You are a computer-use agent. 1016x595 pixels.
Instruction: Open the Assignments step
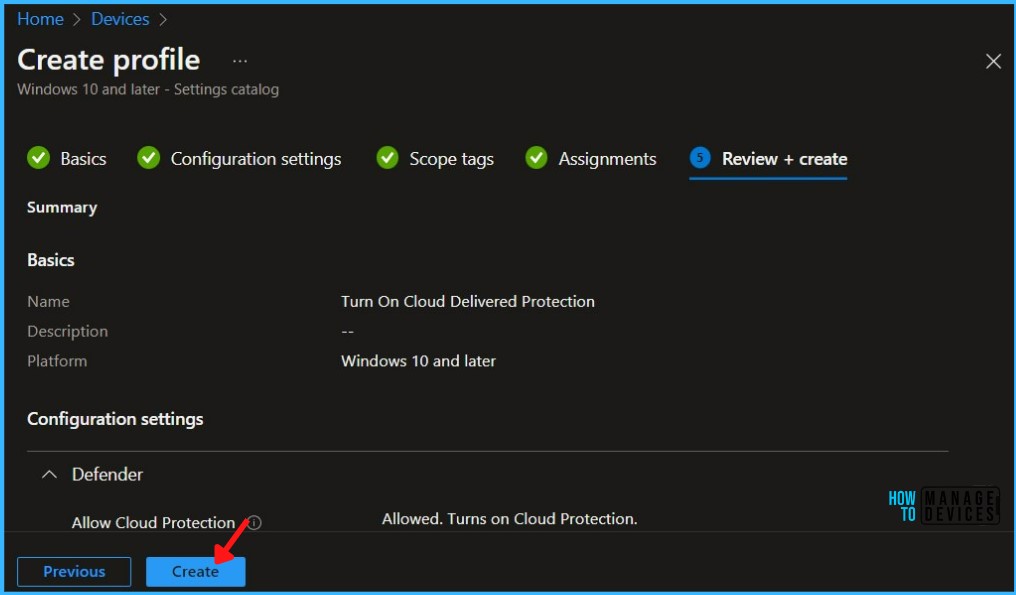tap(607, 159)
